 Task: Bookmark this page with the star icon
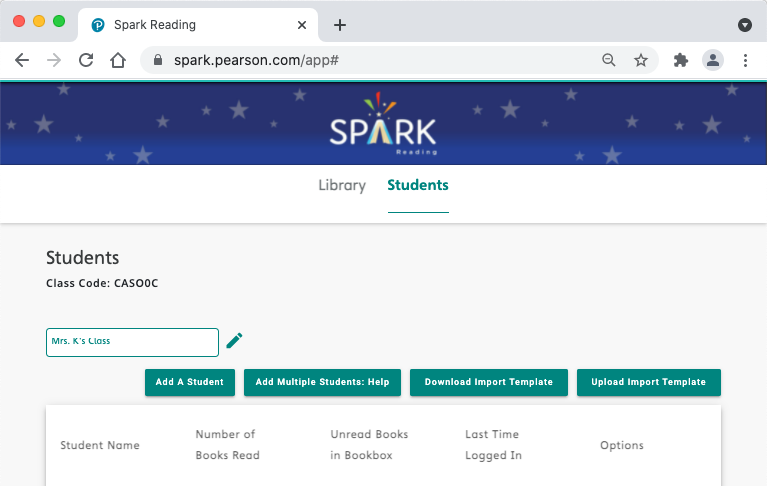pyautogui.click(x=641, y=60)
